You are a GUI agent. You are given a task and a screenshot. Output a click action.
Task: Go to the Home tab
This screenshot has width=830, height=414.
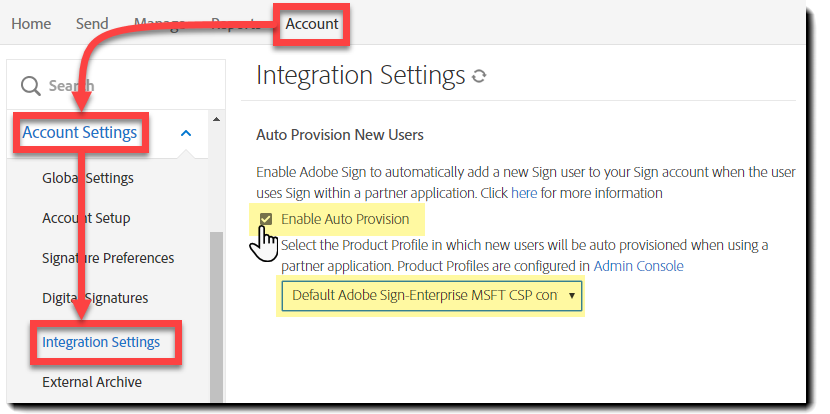click(x=31, y=24)
